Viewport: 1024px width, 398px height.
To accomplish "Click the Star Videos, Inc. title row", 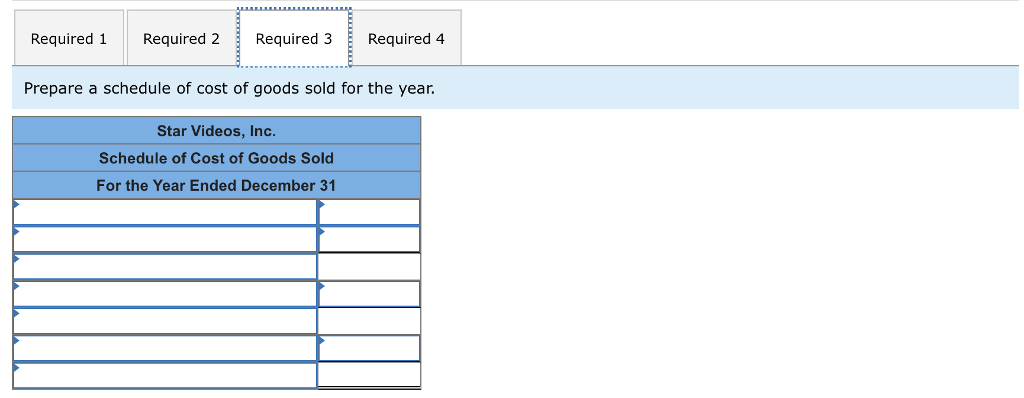I will tap(216, 131).
